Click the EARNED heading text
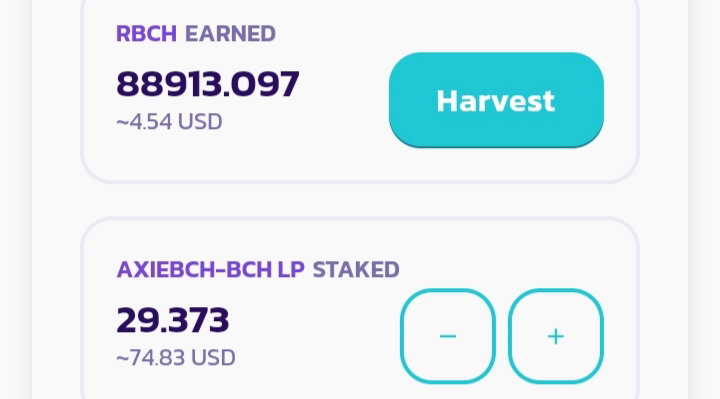The width and height of the screenshot is (720, 399). [x=231, y=34]
